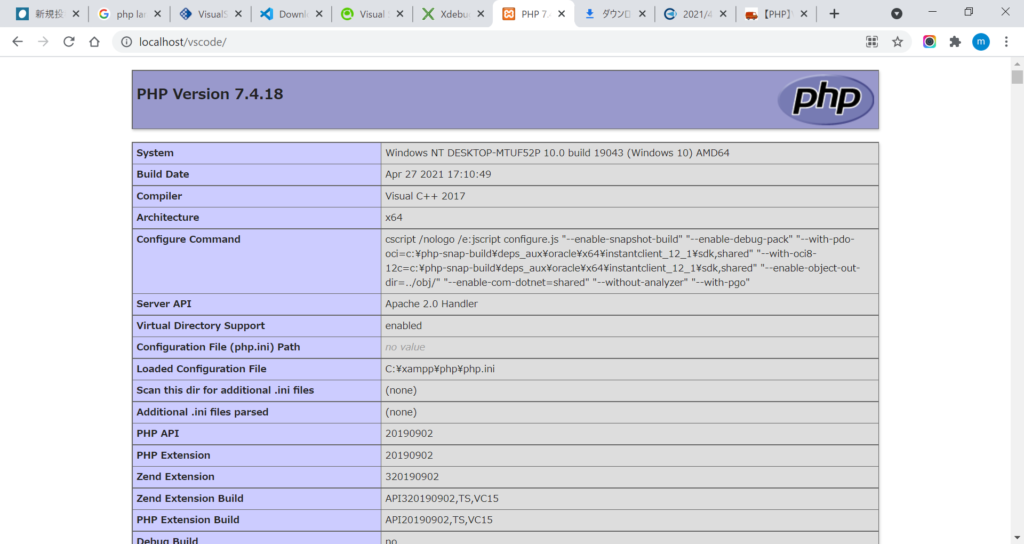The width and height of the screenshot is (1024, 544).
Task: Click the Virtual Directory Support label
Action: pyautogui.click(x=200, y=325)
